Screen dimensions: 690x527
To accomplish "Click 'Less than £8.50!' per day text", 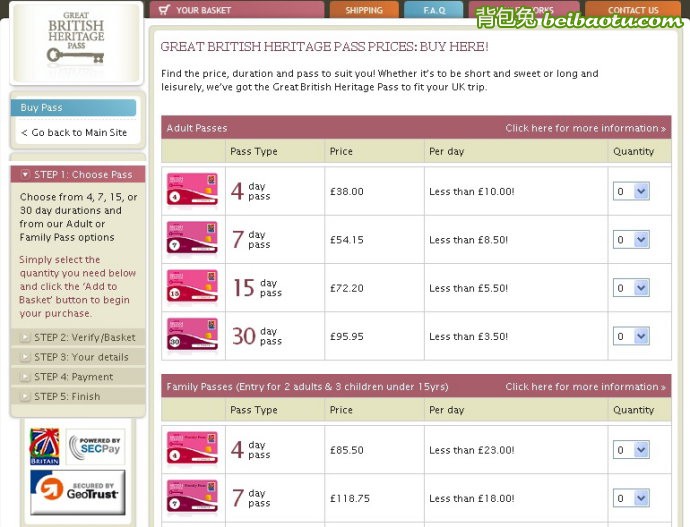I will (x=469, y=240).
